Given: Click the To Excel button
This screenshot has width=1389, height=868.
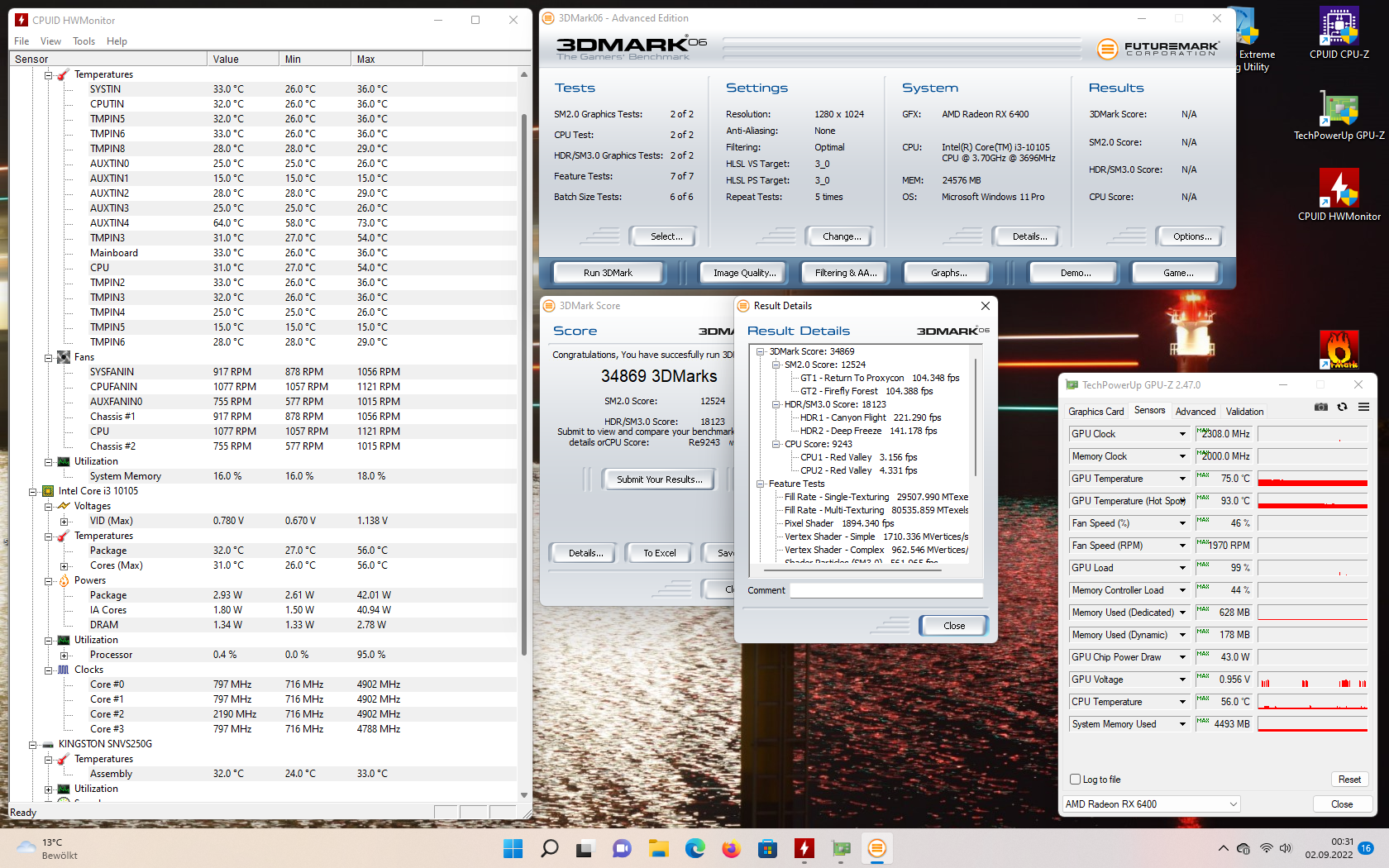Looking at the screenshot, I should 660,553.
